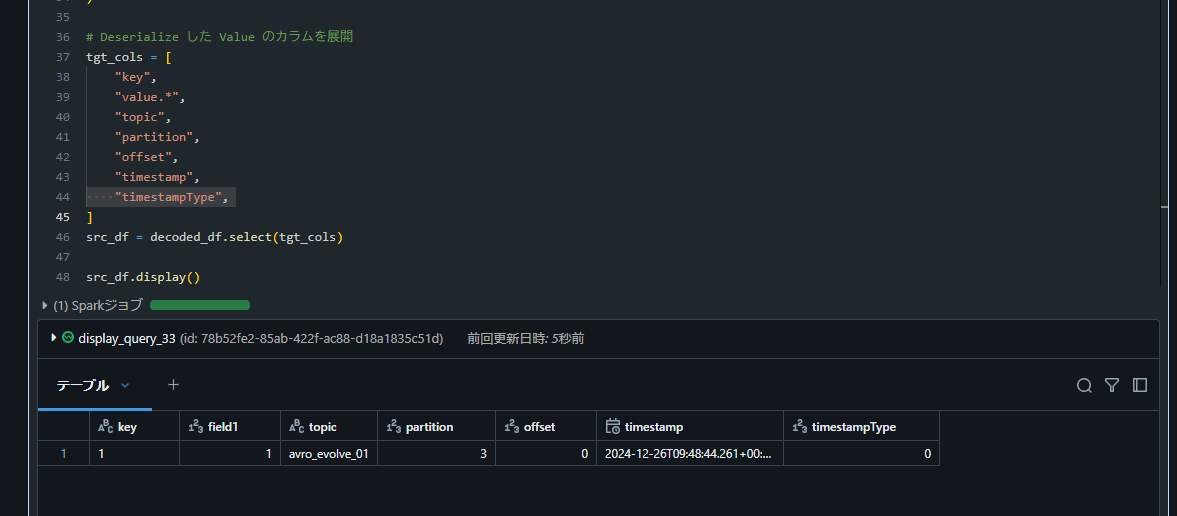Click the topic column header
1177x516 pixels.
329,427
